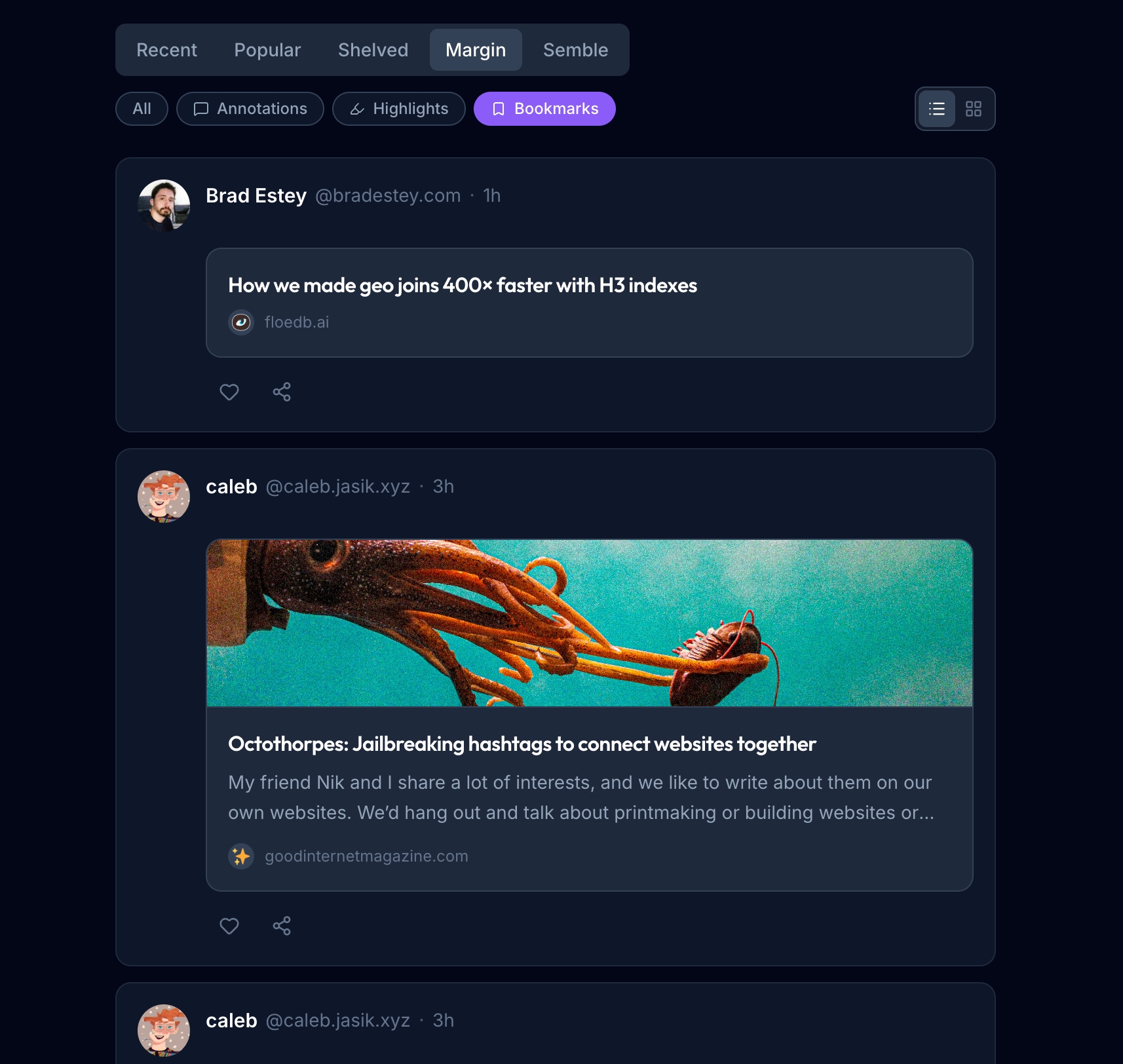The width and height of the screenshot is (1123, 1064).
Task: Click the goodinternetmagazine.com sparkle favicon
Action: point(241,856)
